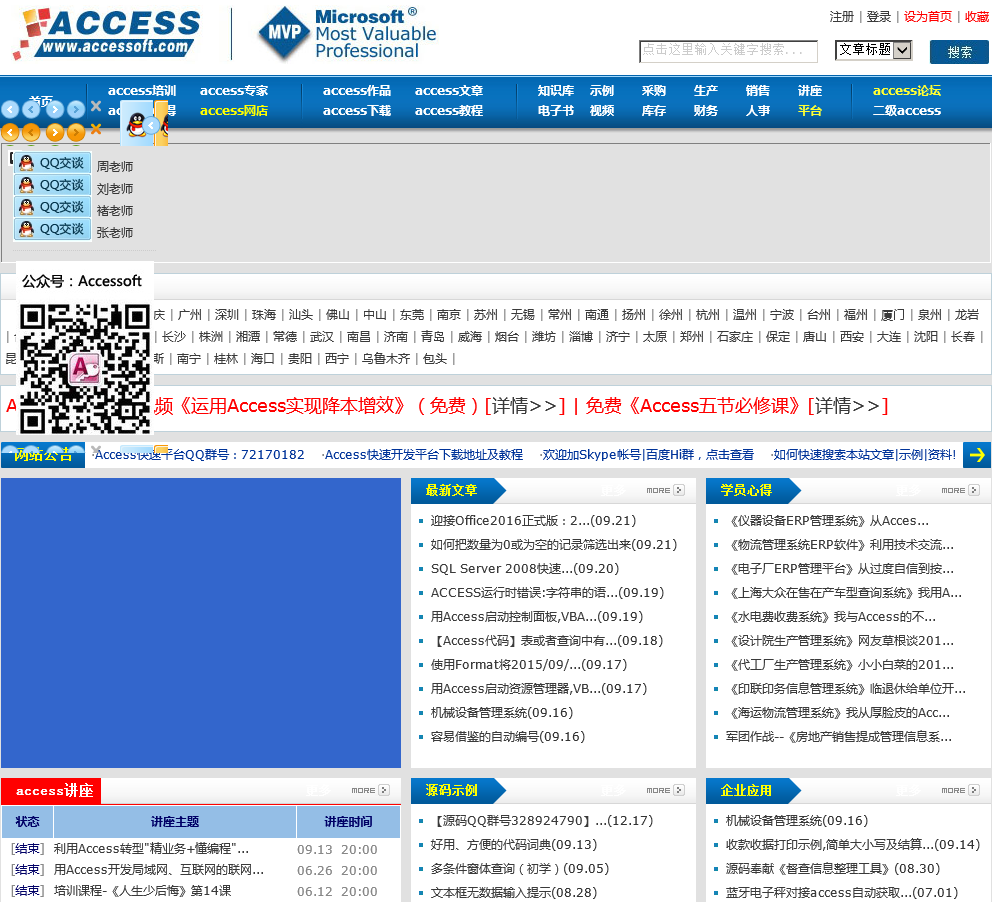Screen dimensions: 992x902
Task: Open QQ chat with 刘老师
Action: tap(53, 185)
